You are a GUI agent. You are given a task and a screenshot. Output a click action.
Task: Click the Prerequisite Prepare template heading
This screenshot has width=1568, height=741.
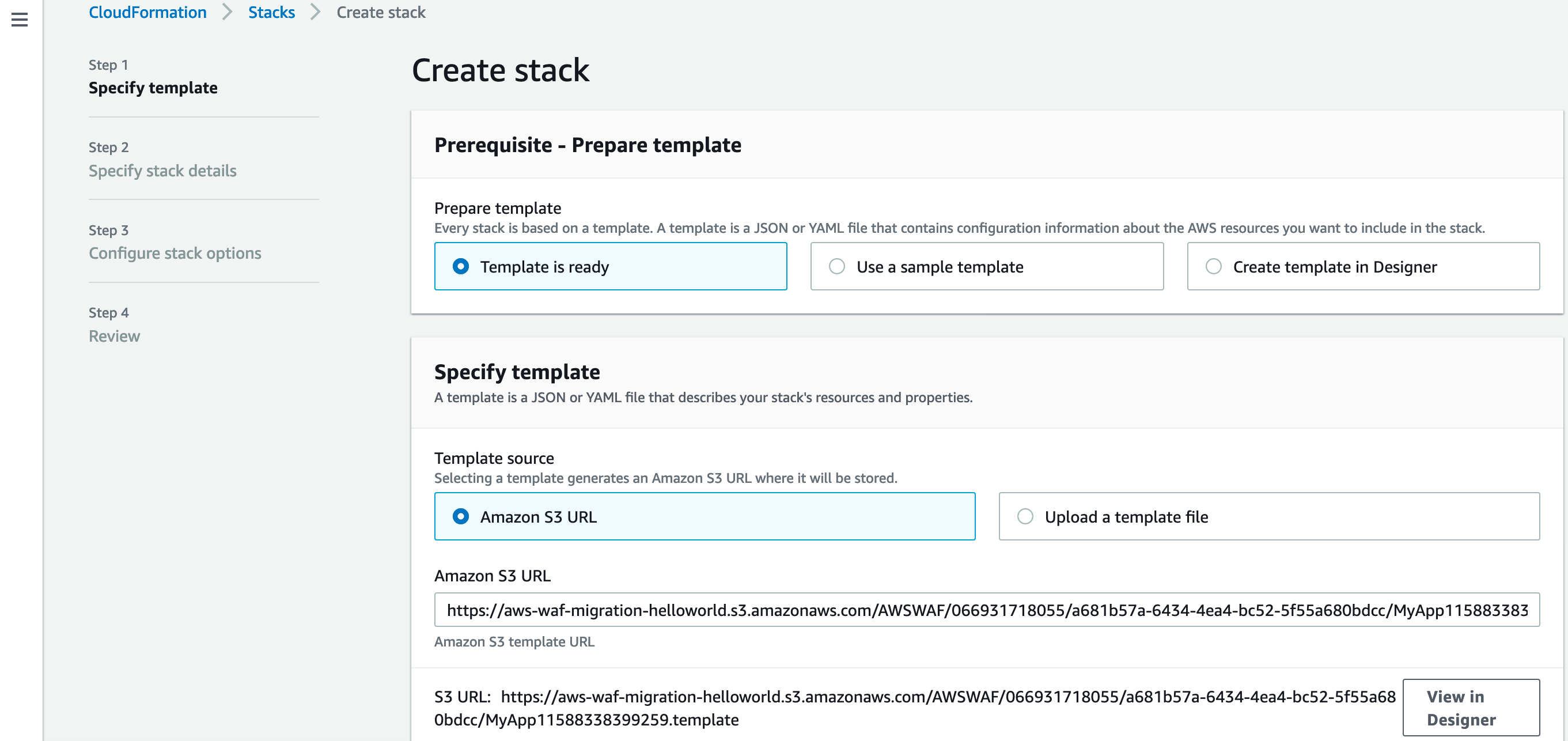point(588,145)
